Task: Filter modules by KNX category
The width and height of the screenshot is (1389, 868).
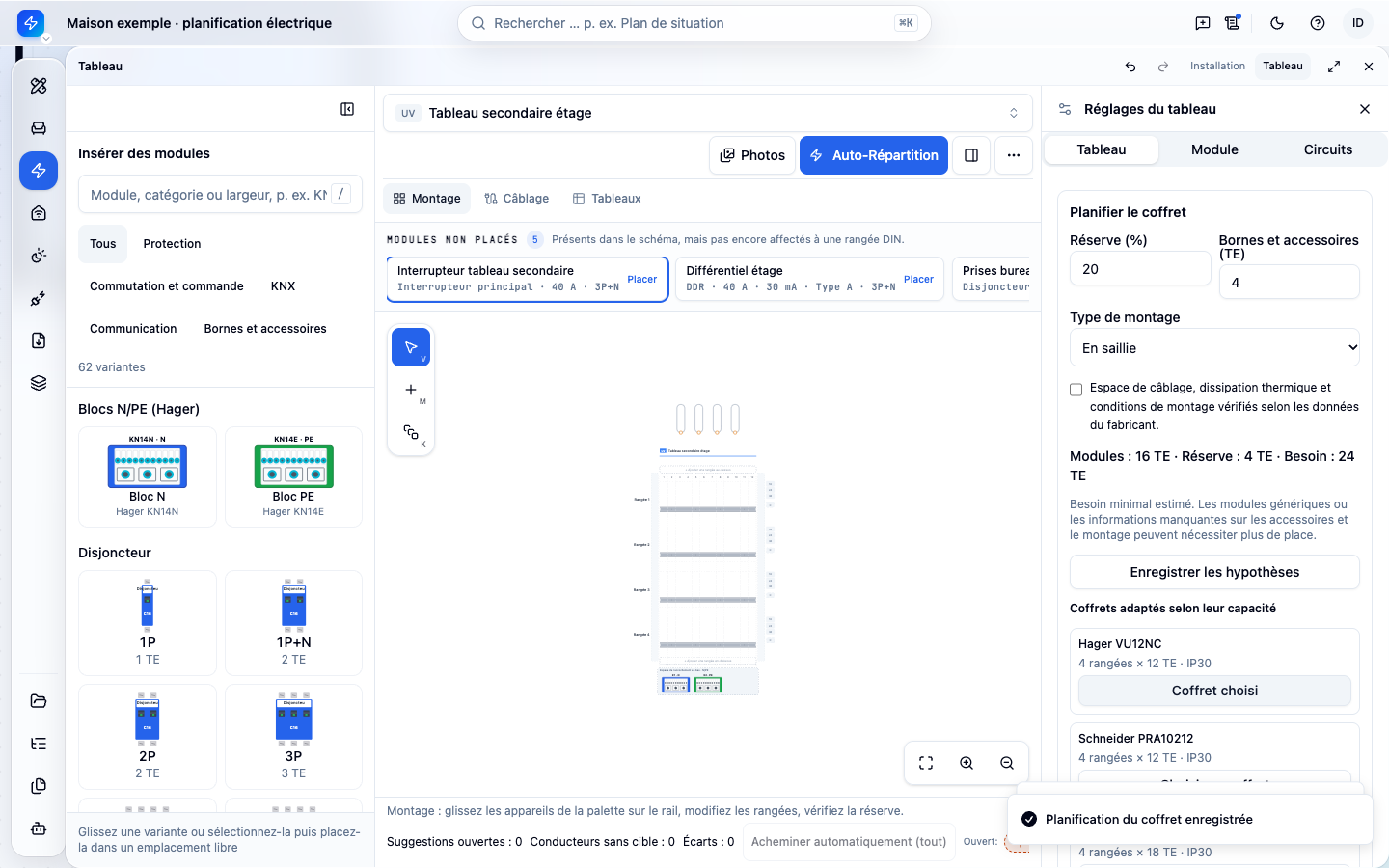Action: pos(284,286)
